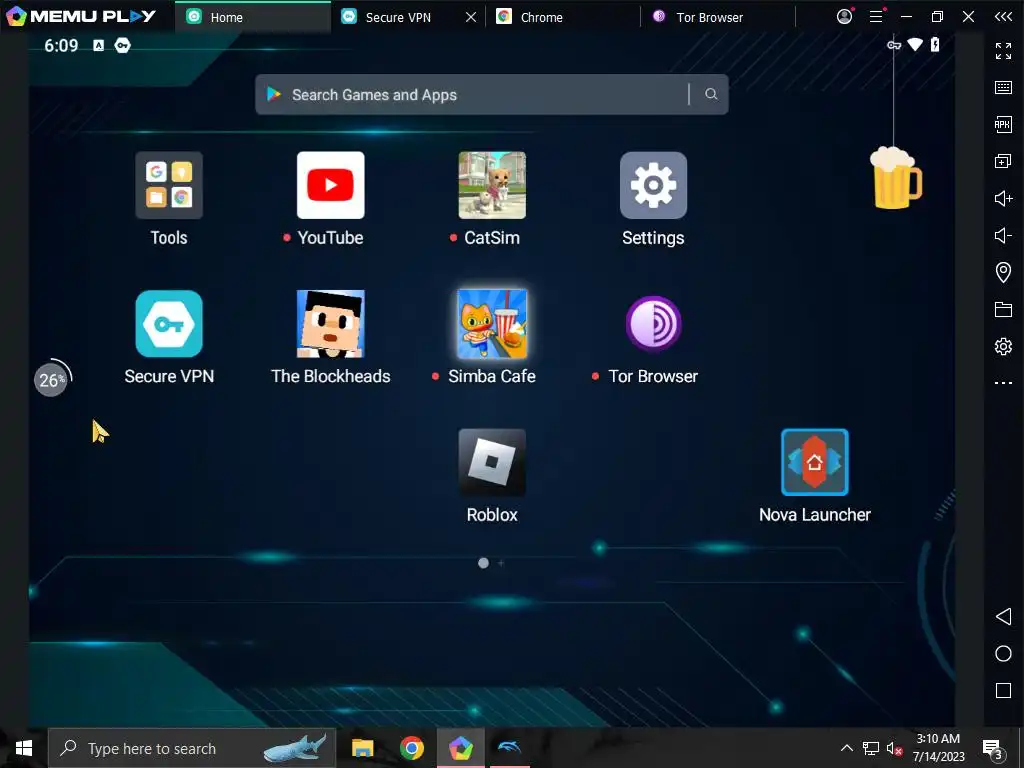The height and width of the screenshot is (768, 1024).
Task: Launch the Roblox app
Action: coord(492,462)
